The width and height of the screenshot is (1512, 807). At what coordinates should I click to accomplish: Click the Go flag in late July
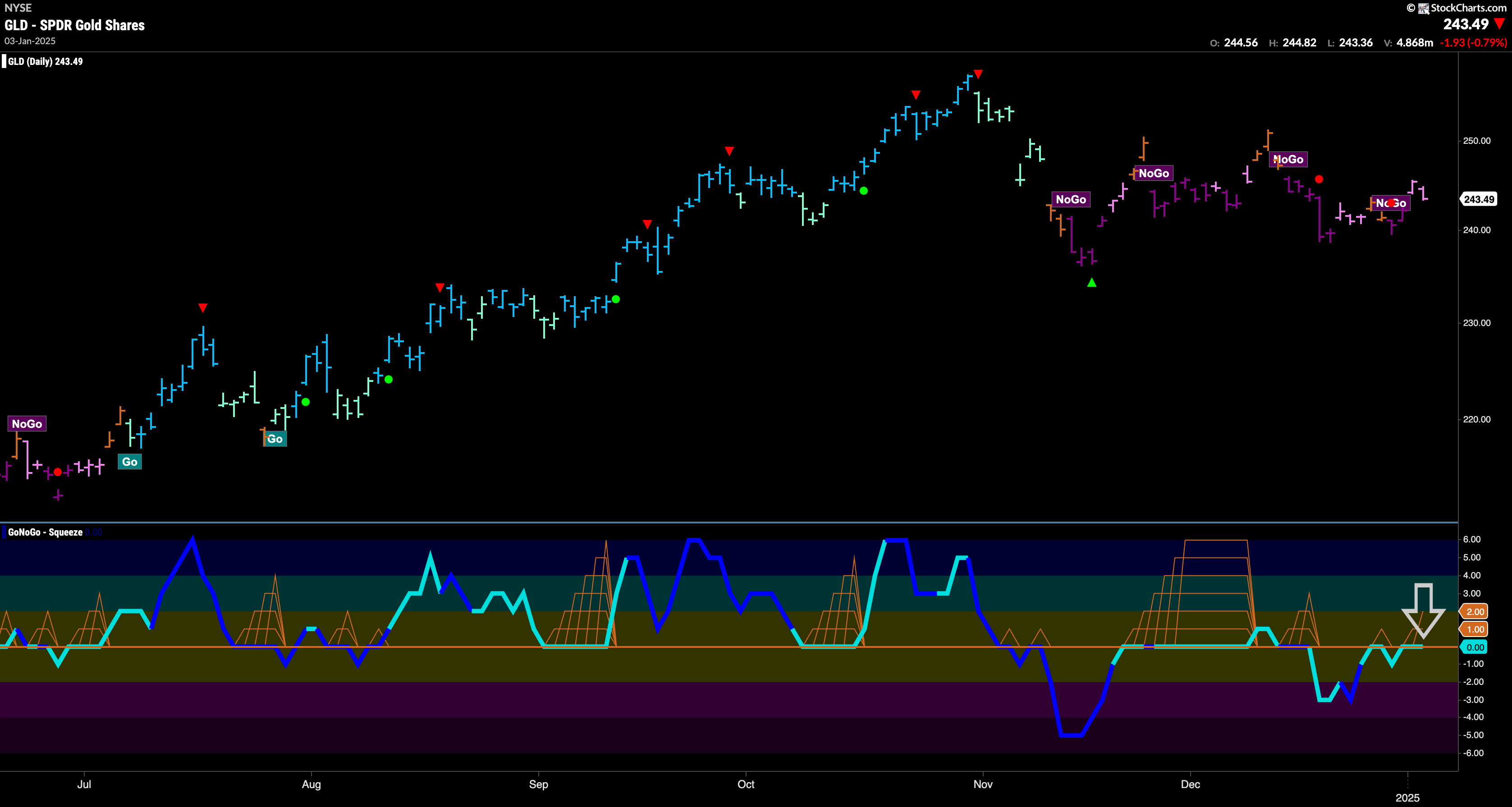tap(275, 439)
